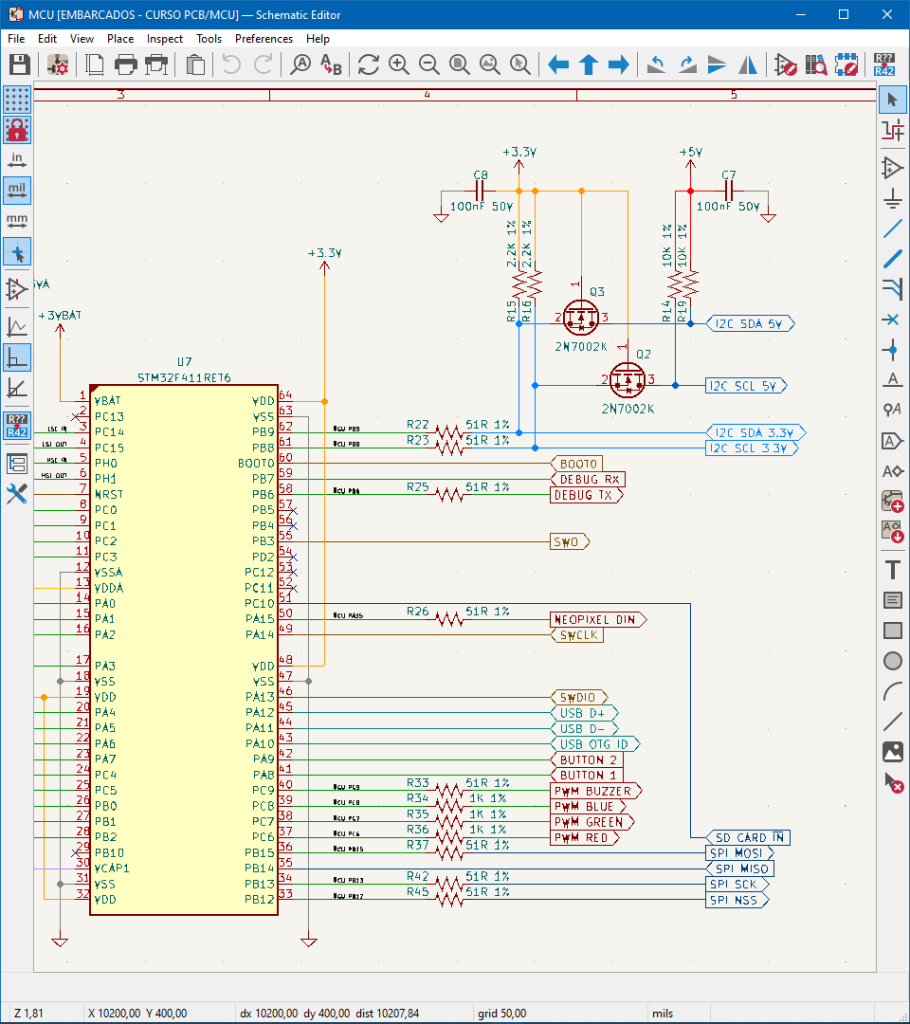Mirror the selection horizontally

point(747,65)
